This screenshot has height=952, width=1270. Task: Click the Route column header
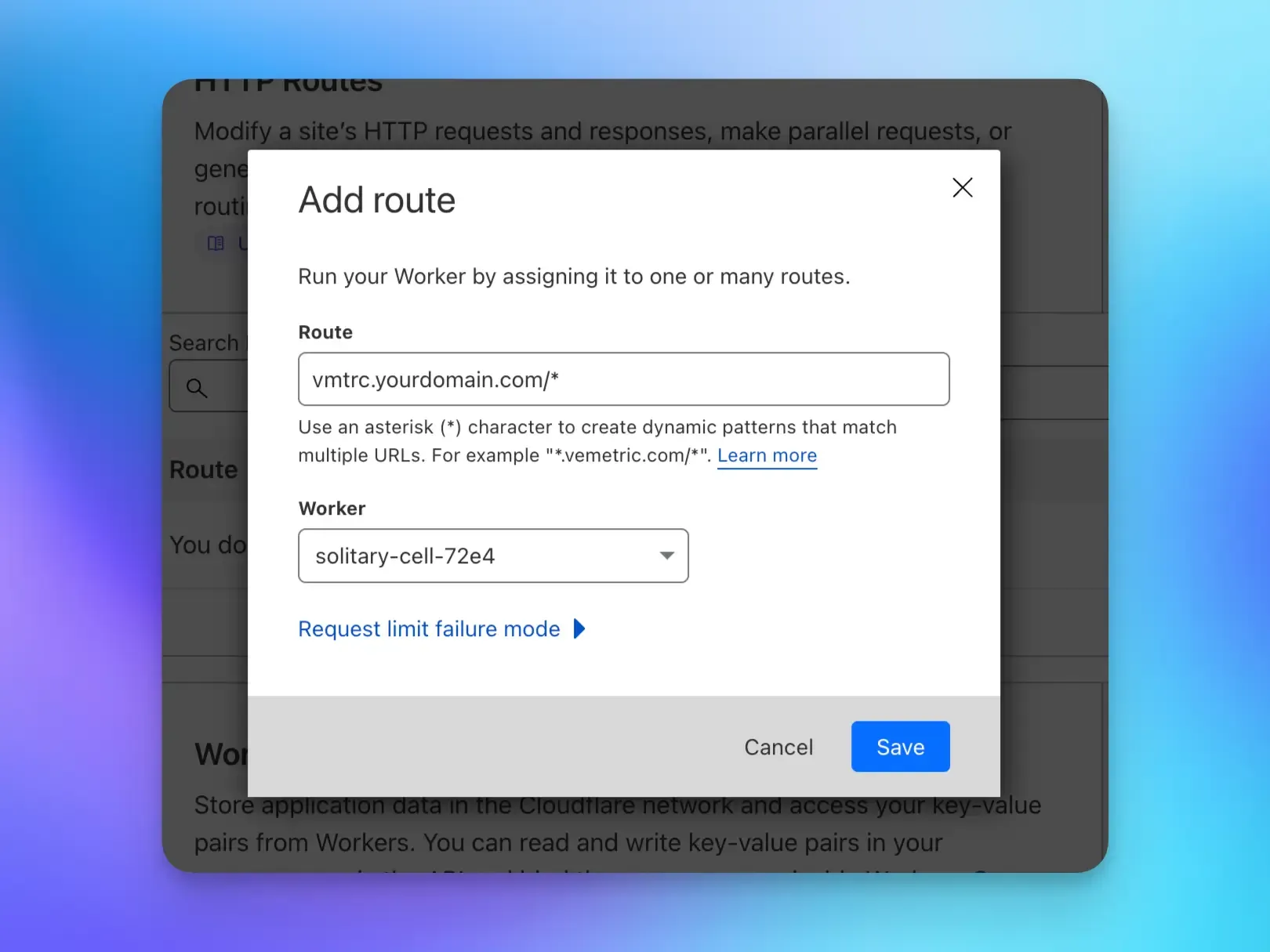tap(204, 469)
